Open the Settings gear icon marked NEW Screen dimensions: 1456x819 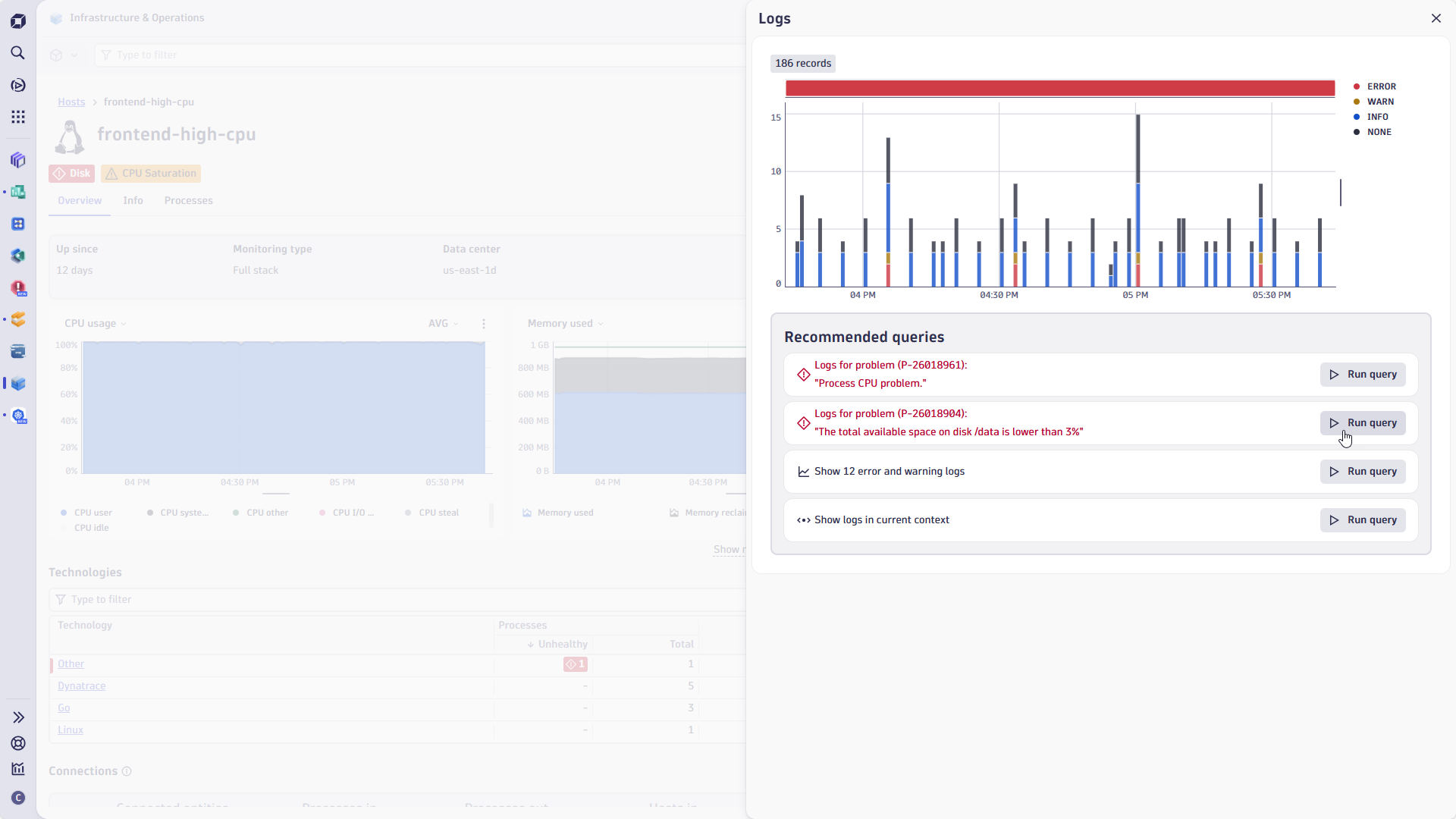(18, 416)
